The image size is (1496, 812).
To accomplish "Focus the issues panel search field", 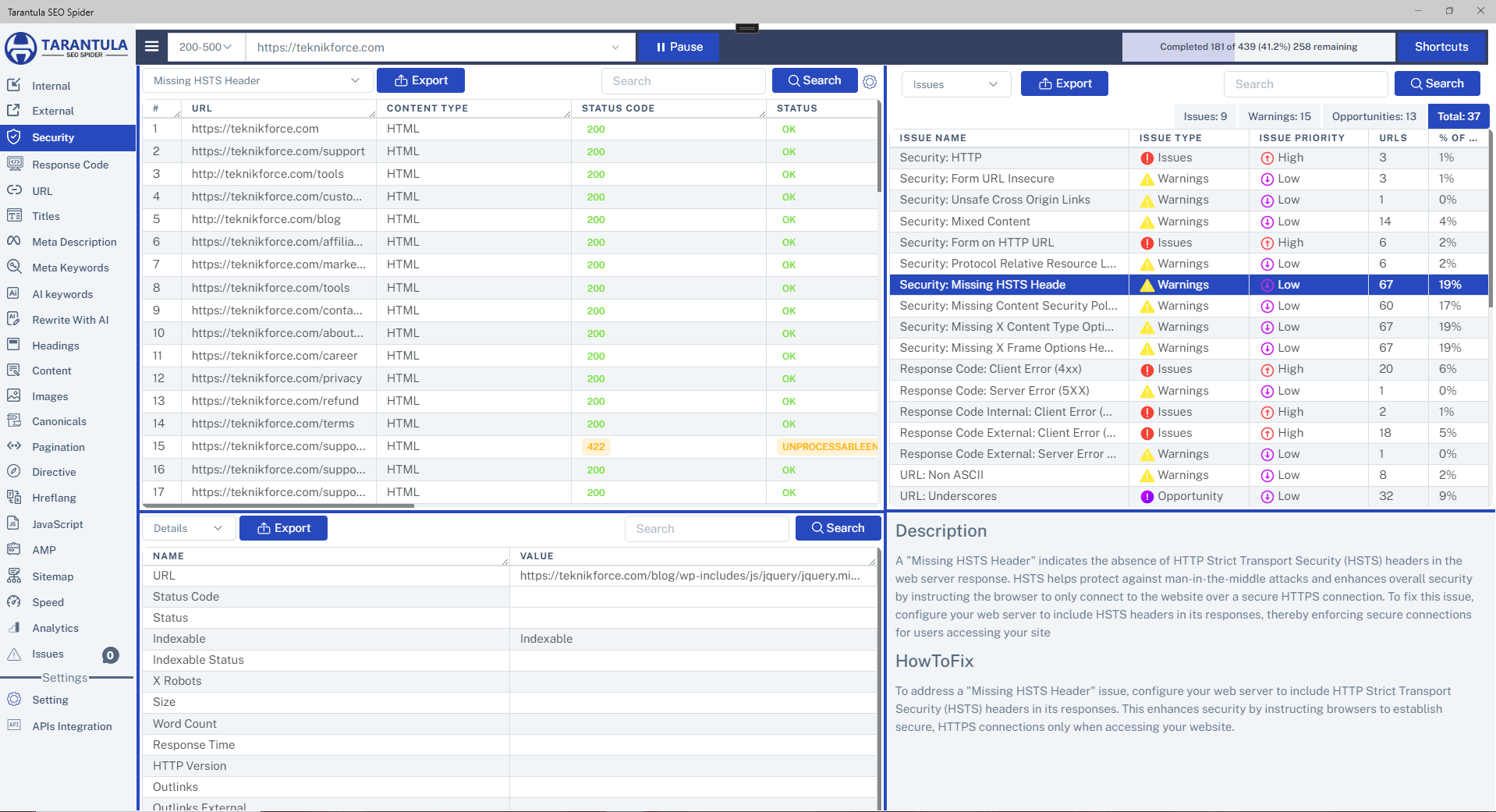I will pyautogui.click(x=1306, y=84).
